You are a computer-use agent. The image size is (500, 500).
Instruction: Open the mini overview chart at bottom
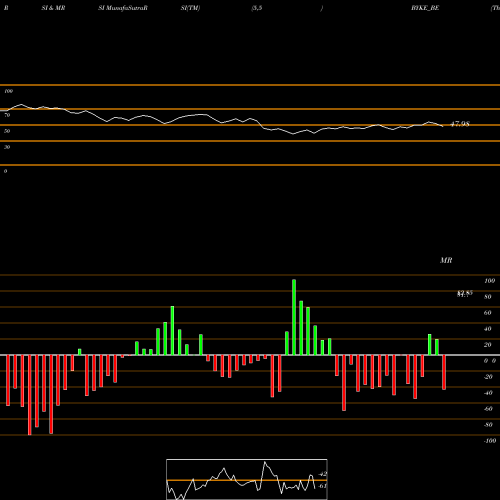click(247, 479)
